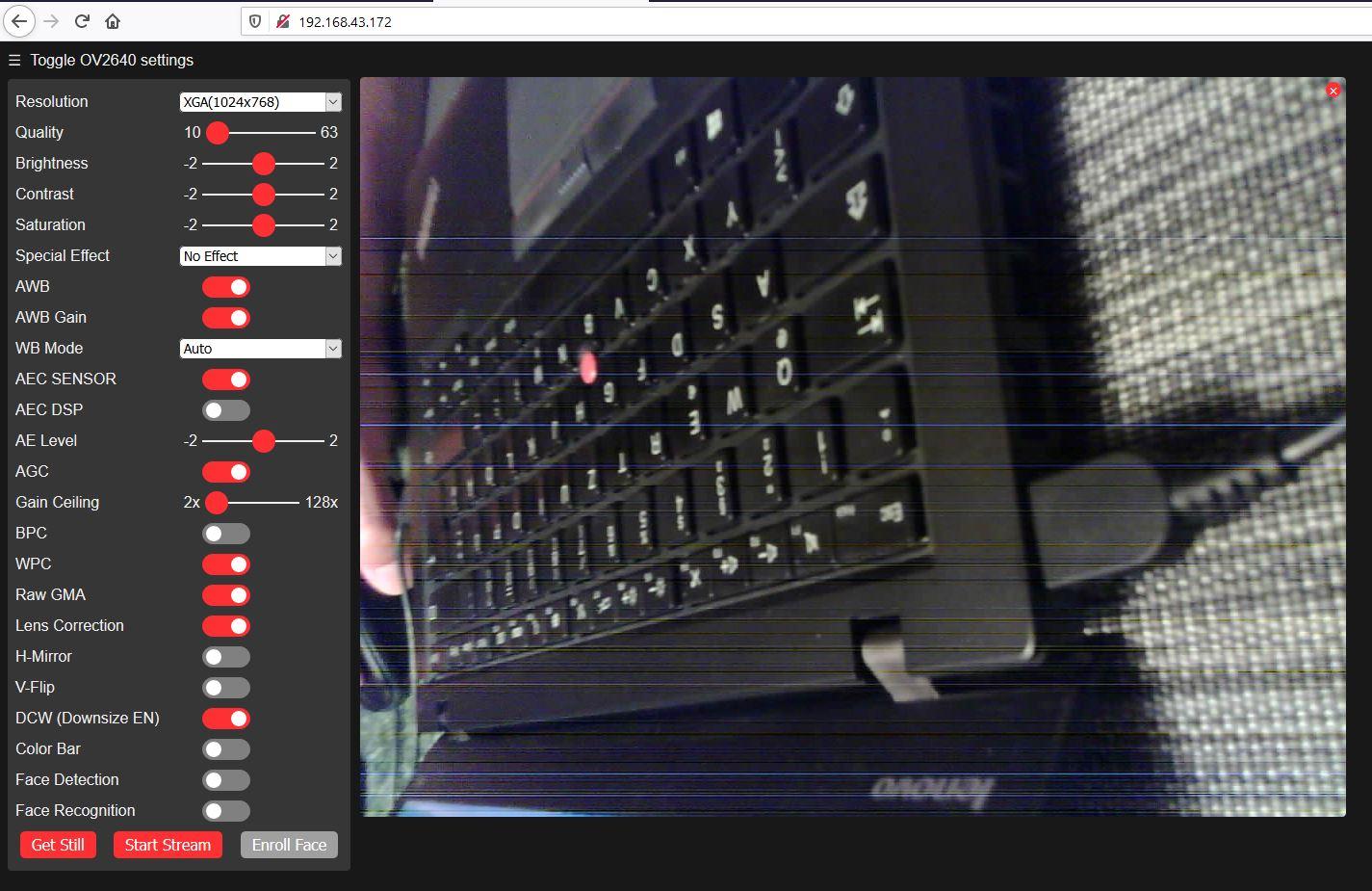This screenshot has height=891, width=1372.
Task: Disable the AWB toggle
Action: pyautogui.click(x=225, y=286)
